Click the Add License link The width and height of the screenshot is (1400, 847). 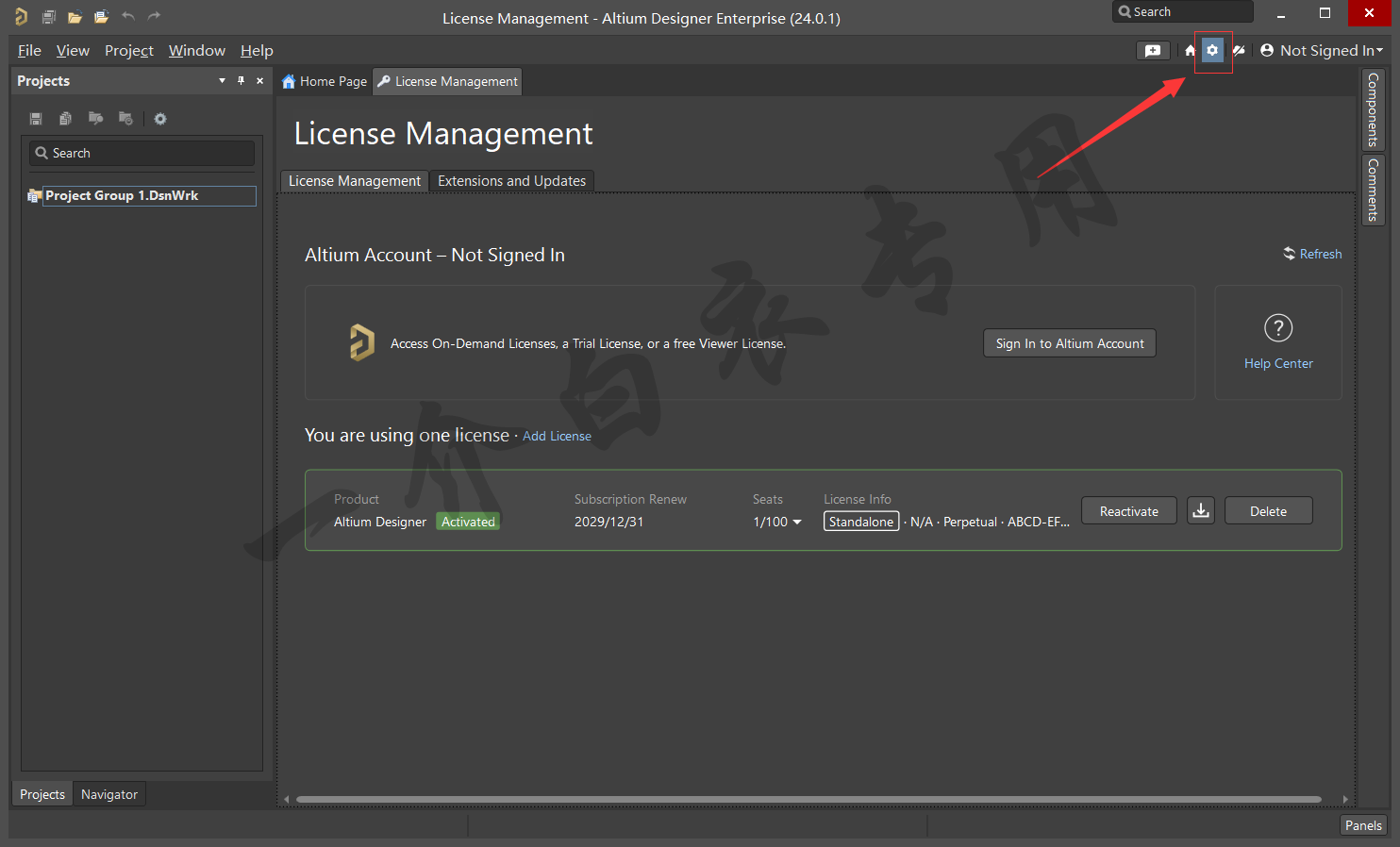click(557, 436)
